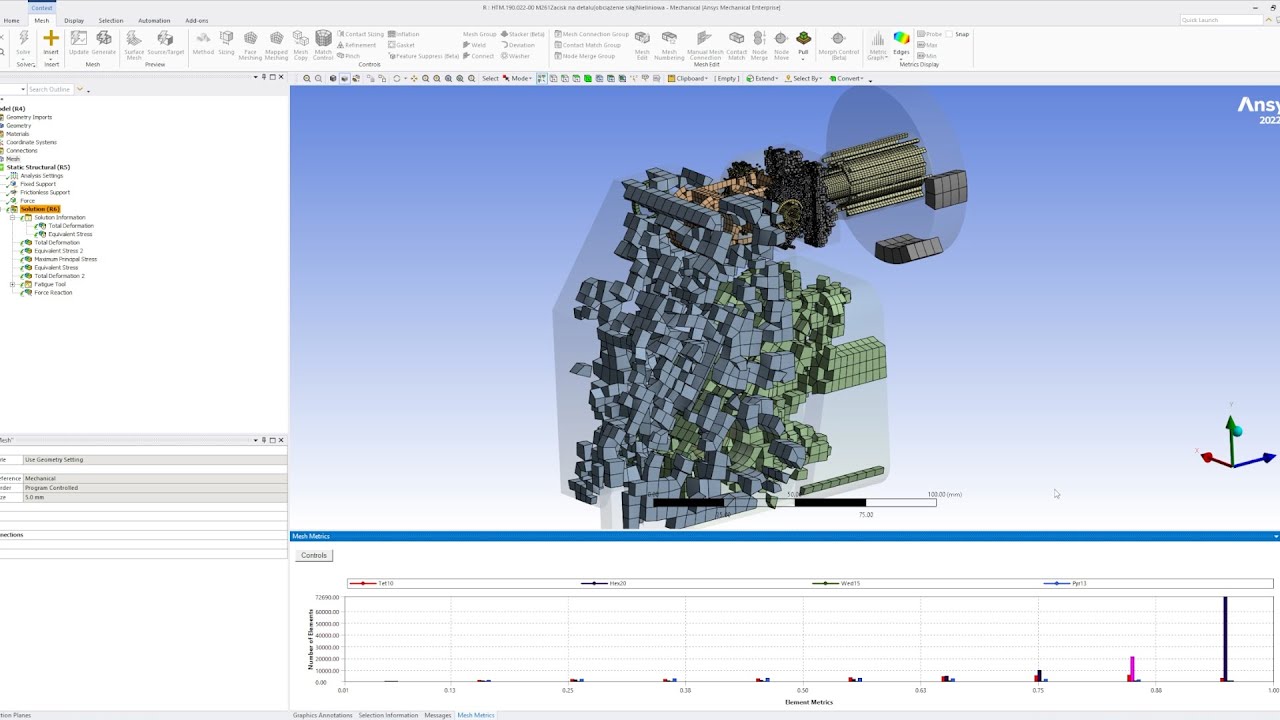Open the selection Mode dropdown
This screenshot has height=720, width=1280.
(518, 78)
